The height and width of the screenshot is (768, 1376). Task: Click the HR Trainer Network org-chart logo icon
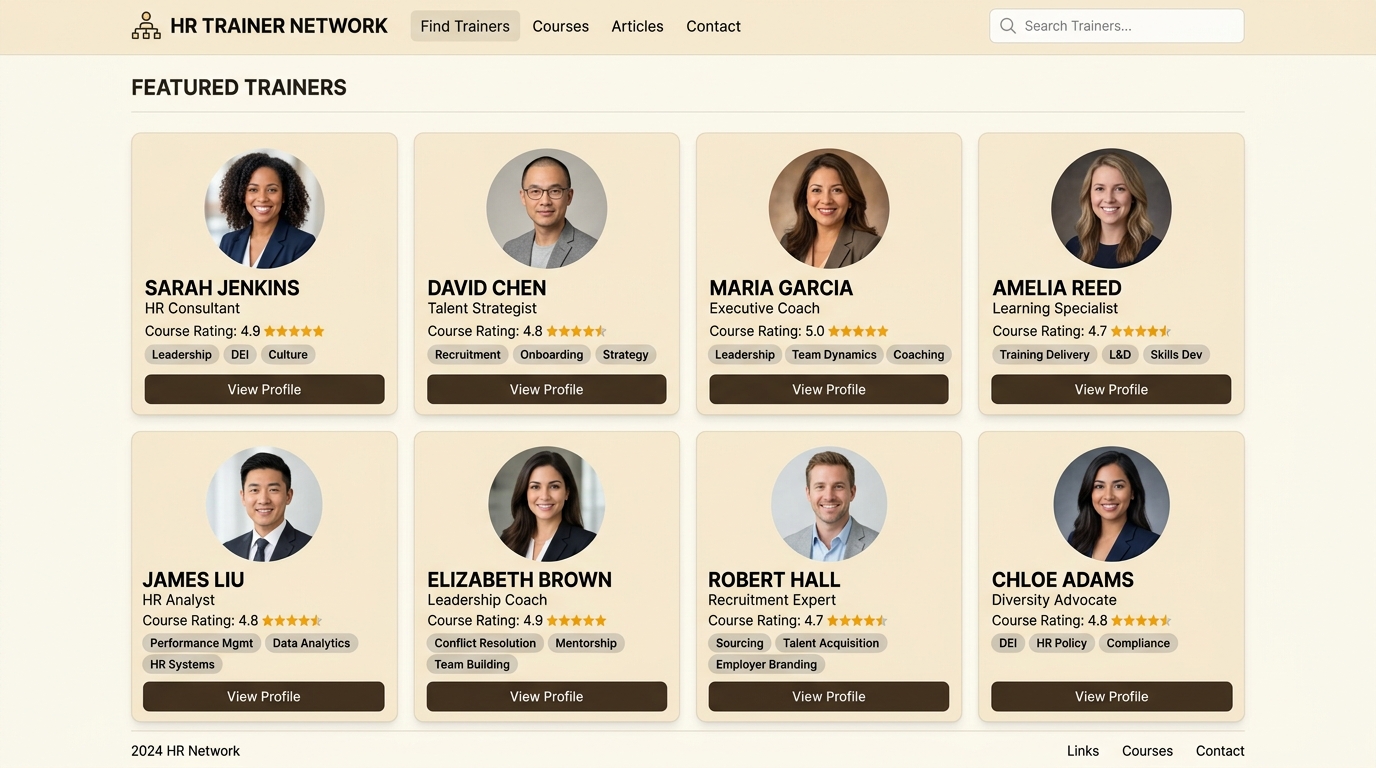tap(146, 26)
